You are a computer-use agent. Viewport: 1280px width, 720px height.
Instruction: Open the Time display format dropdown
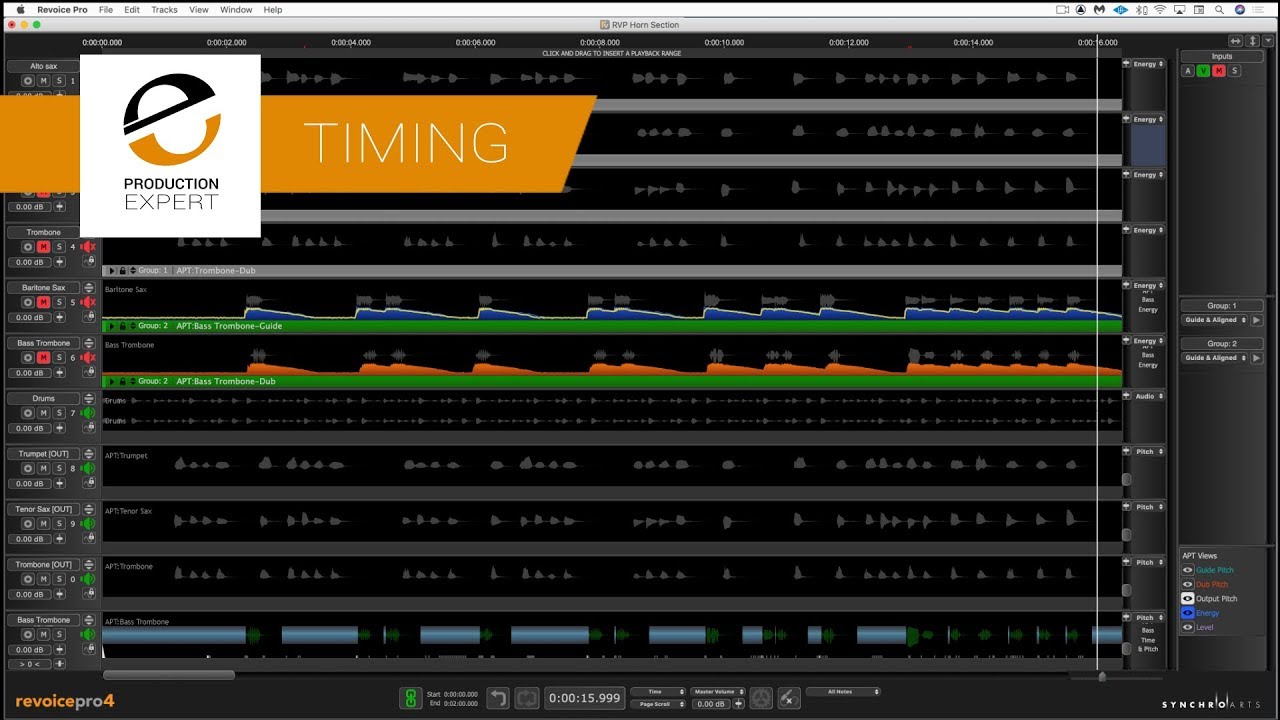658,692
